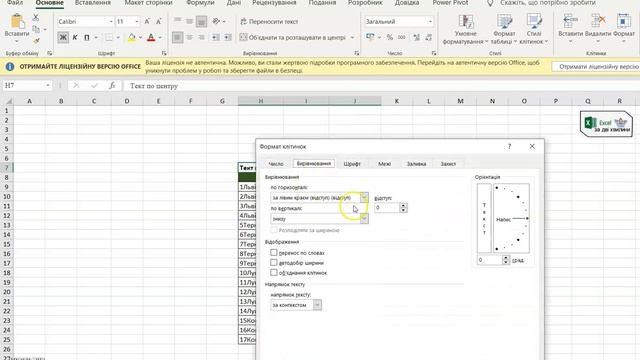Switch to Межі tab in dialog
The height and width of the screenshot is (360, 640).
click(384, 164)
